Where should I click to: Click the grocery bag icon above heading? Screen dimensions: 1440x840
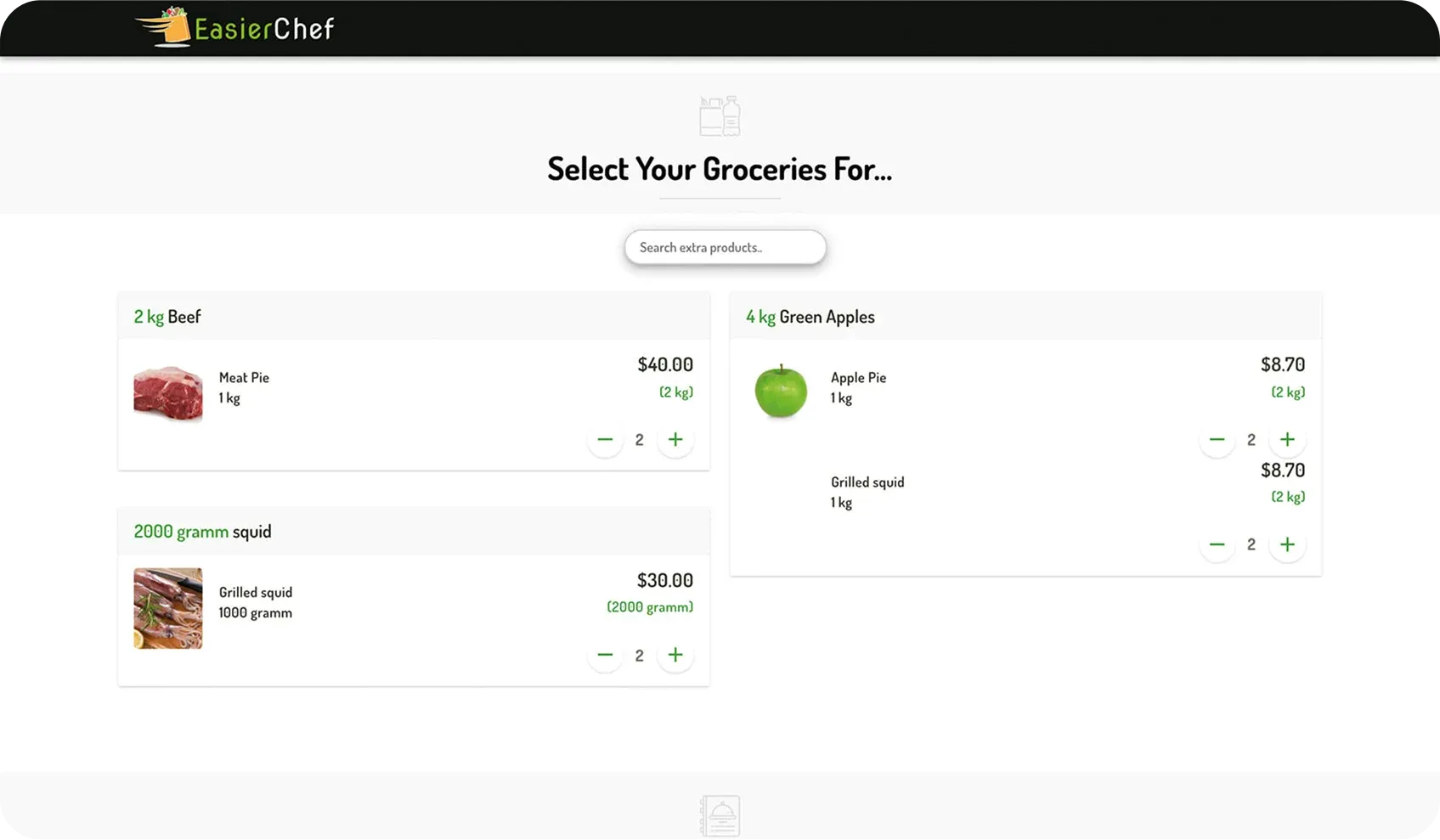[x=720, y=116]
